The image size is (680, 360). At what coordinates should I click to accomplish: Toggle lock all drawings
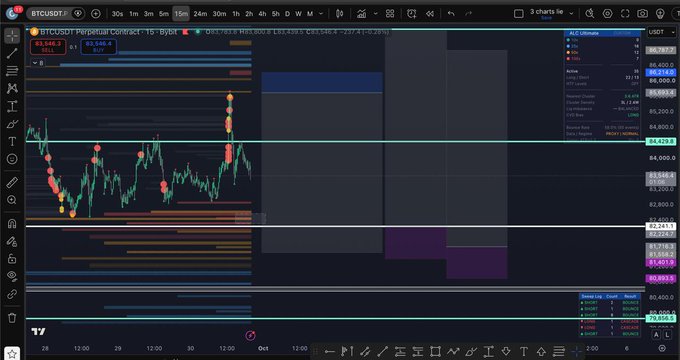[12, 259]
